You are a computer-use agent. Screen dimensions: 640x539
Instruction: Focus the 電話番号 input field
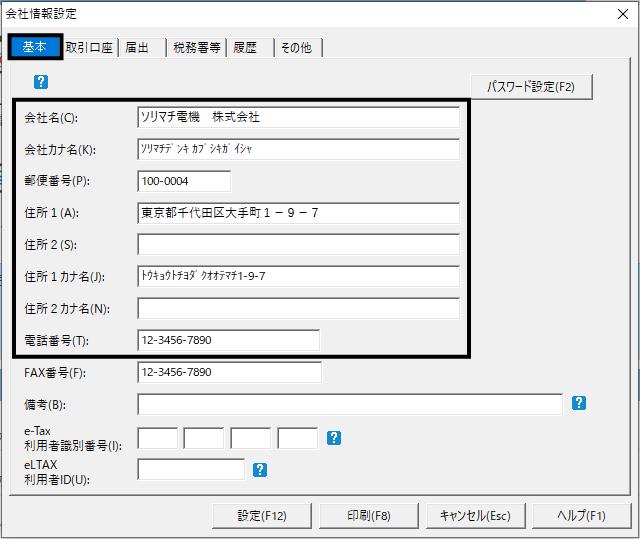tap(229, 340)
